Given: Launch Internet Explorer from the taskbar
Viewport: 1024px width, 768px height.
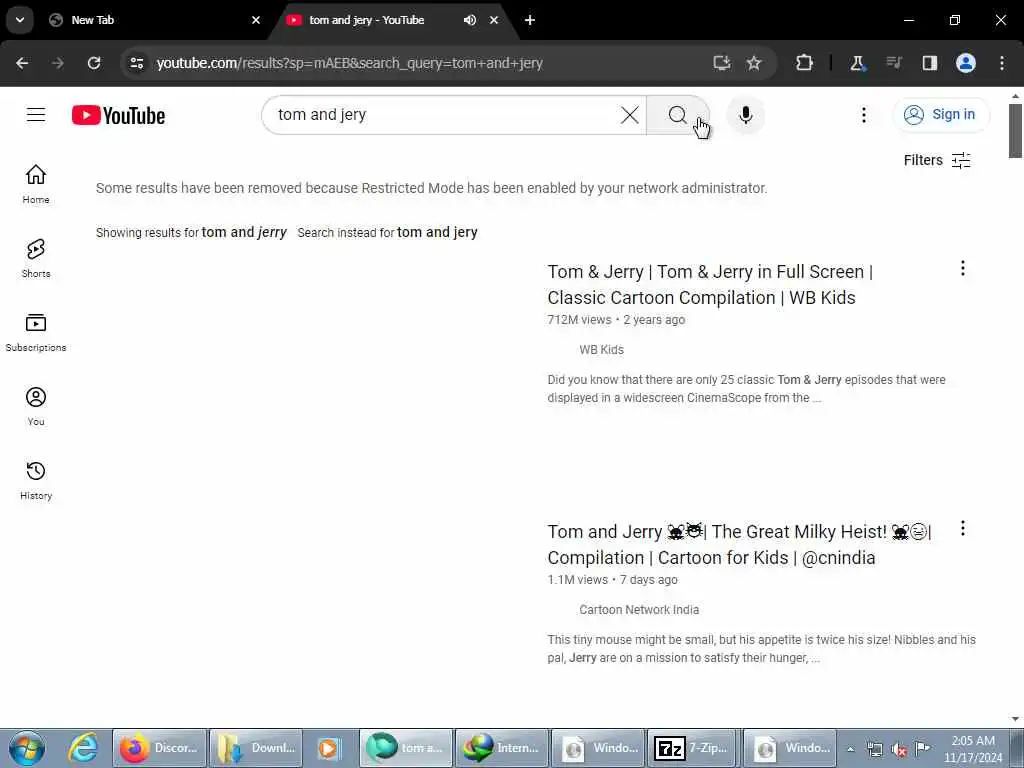Looking at the screenshot, I should tap(83, 748).
